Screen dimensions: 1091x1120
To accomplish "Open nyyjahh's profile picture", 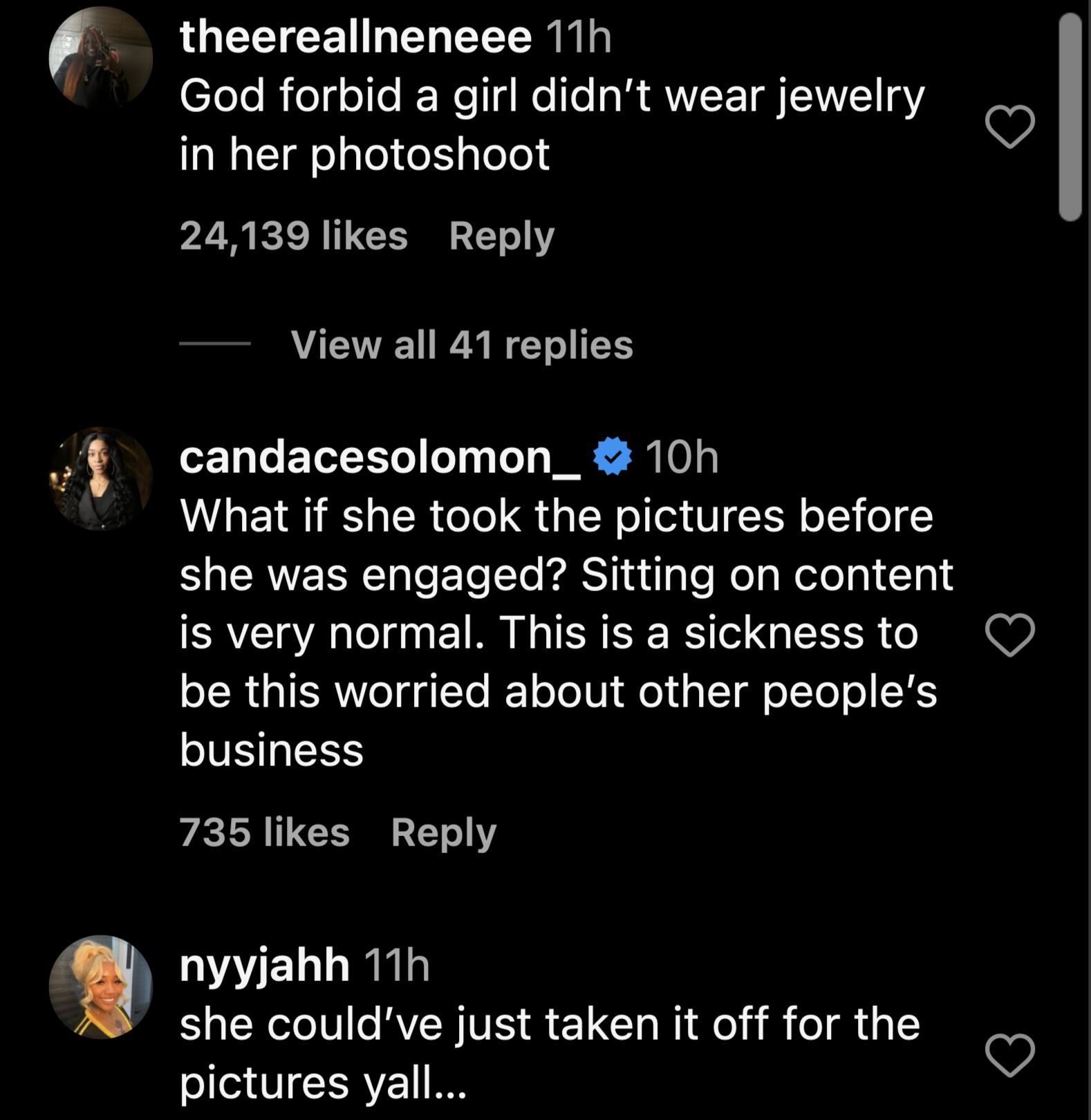I will (x=101, y=987).
